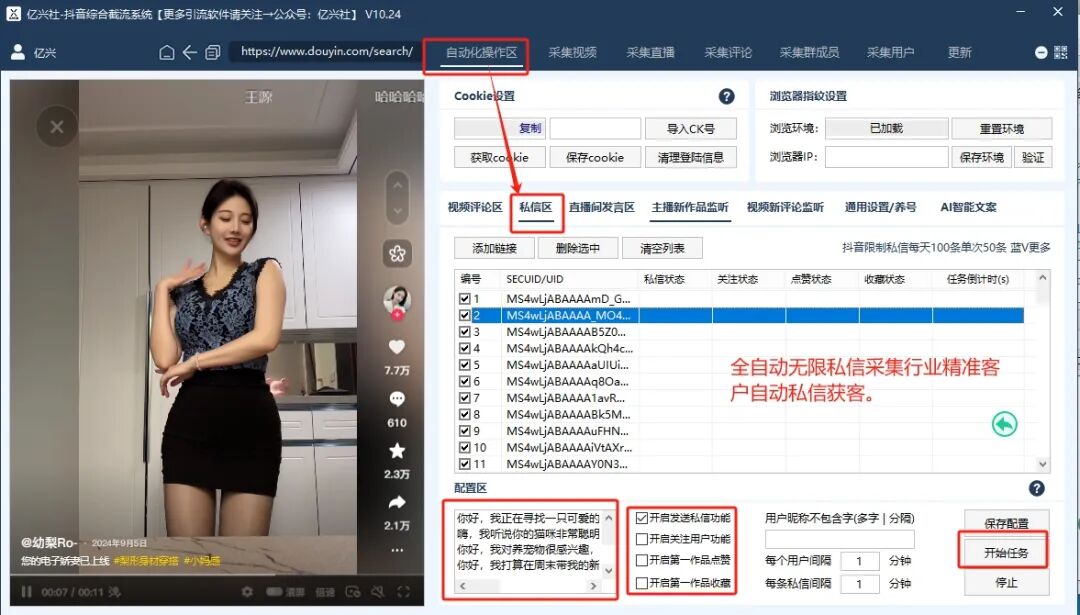The width and height of the screenshot is (1080, 615).
Task: Select 私信区 sub-tab
Action: 536,207
